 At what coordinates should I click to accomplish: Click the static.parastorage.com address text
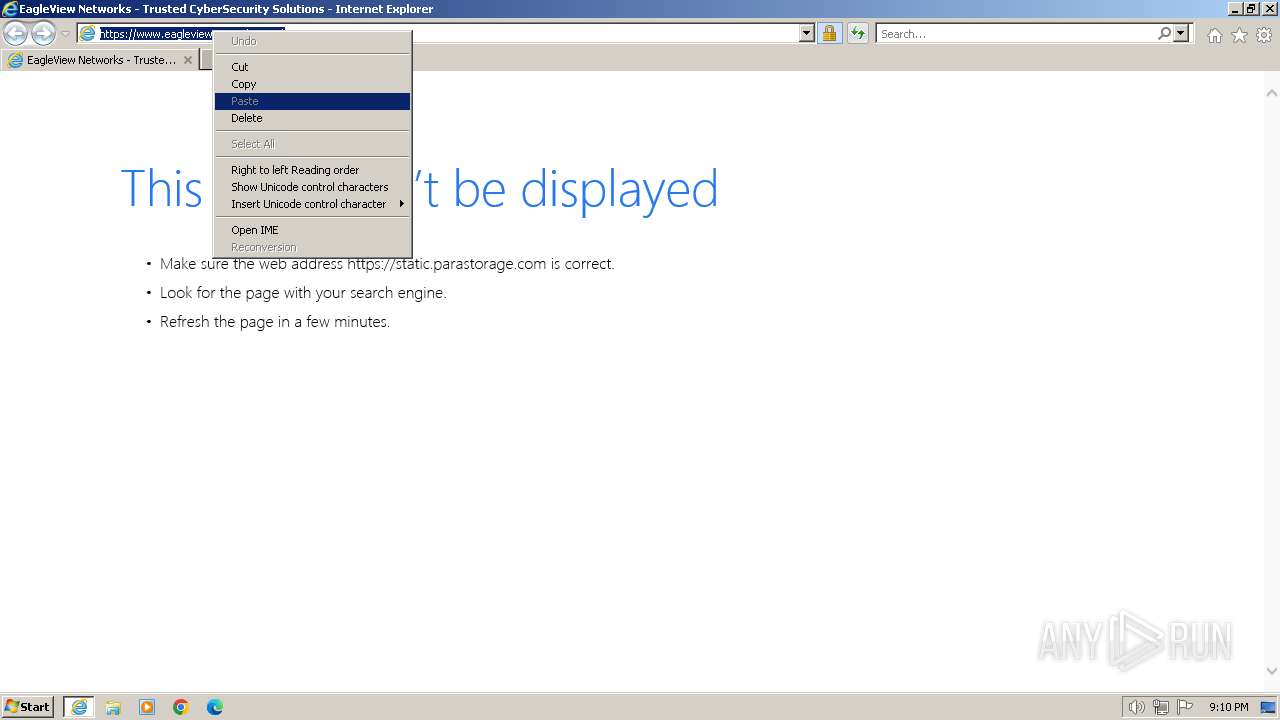447,264
